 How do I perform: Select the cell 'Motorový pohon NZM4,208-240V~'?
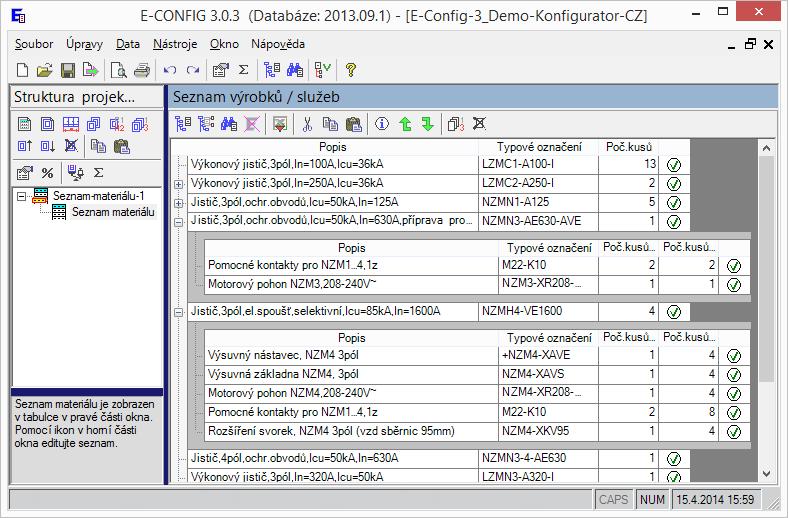(351, 393)
